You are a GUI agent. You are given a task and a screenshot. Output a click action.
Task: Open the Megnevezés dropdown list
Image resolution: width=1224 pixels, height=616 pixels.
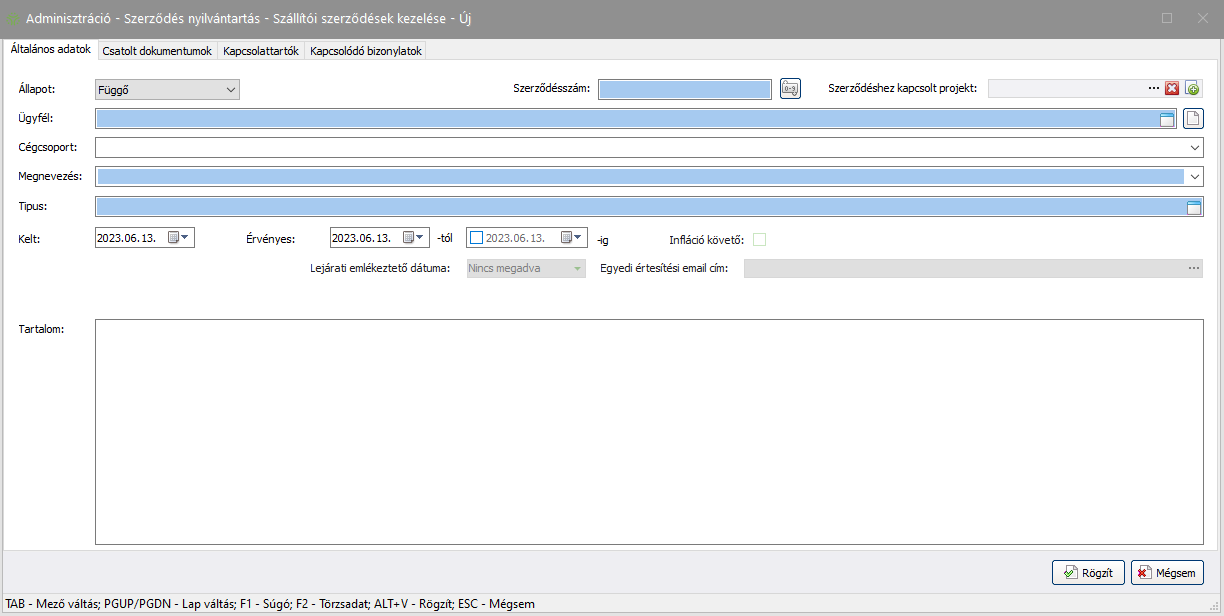click(1195, 177)
